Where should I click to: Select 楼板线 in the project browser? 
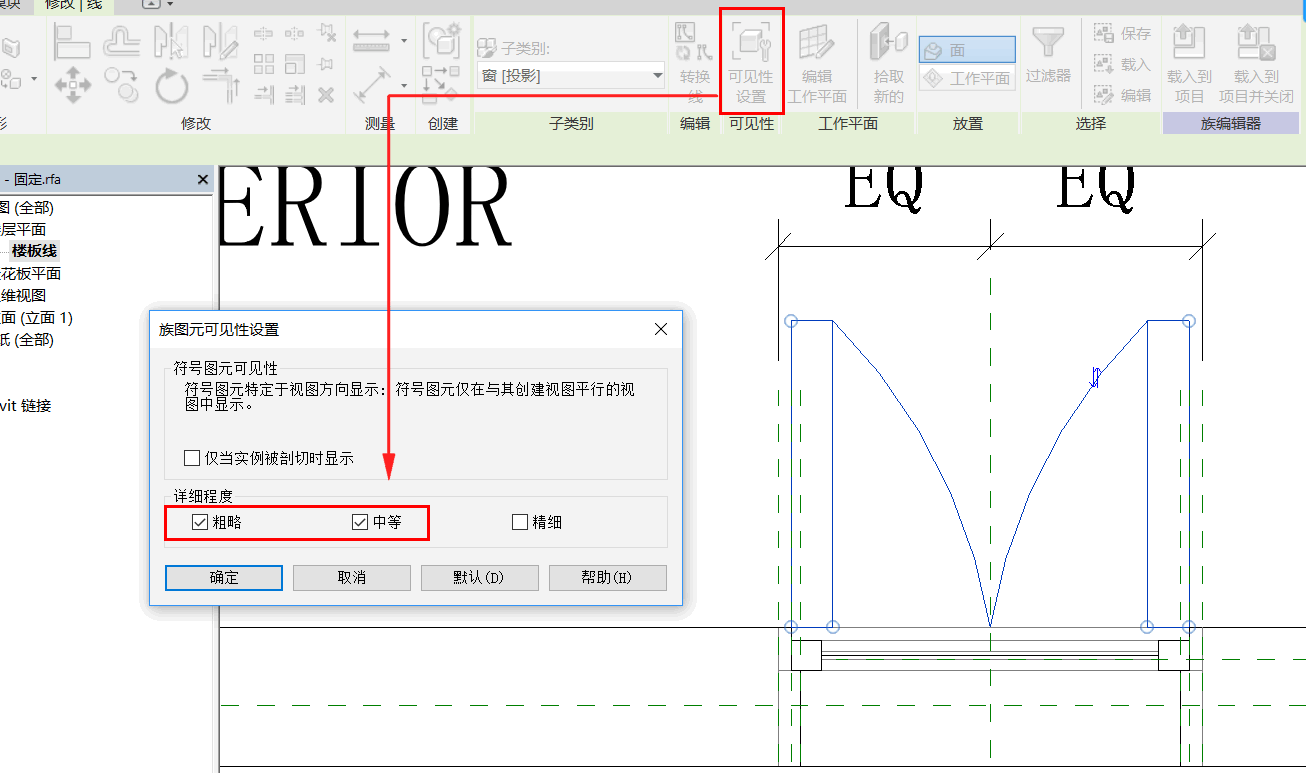coord(36,251)
